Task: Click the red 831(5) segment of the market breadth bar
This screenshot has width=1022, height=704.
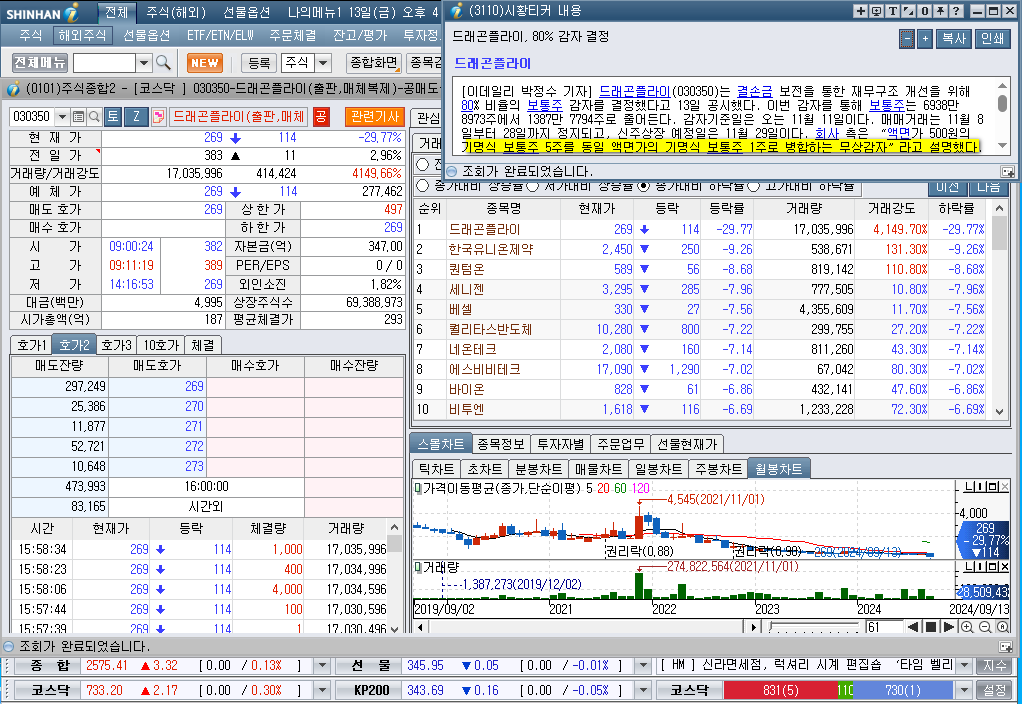Action: [x=780, y=690]
